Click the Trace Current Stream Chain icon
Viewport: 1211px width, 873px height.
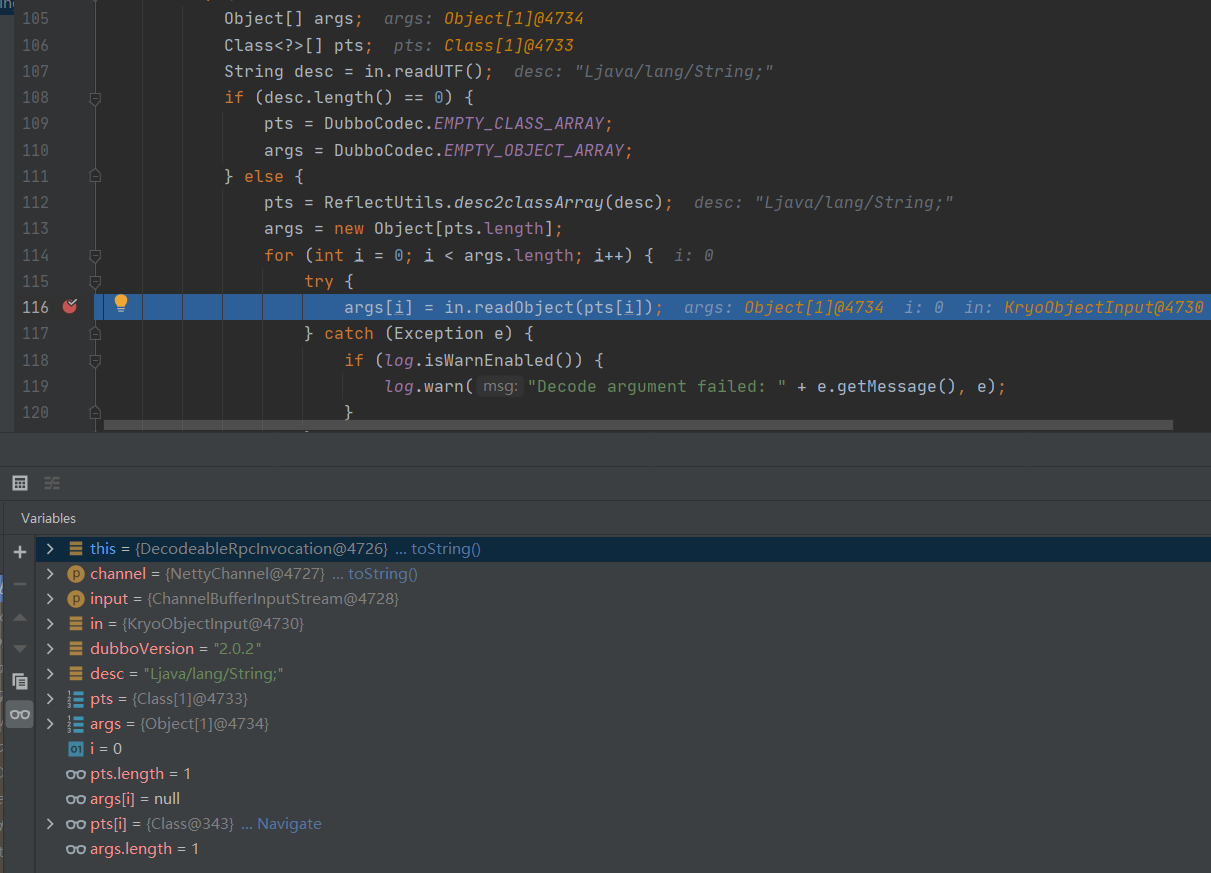(x=52, y=483)
